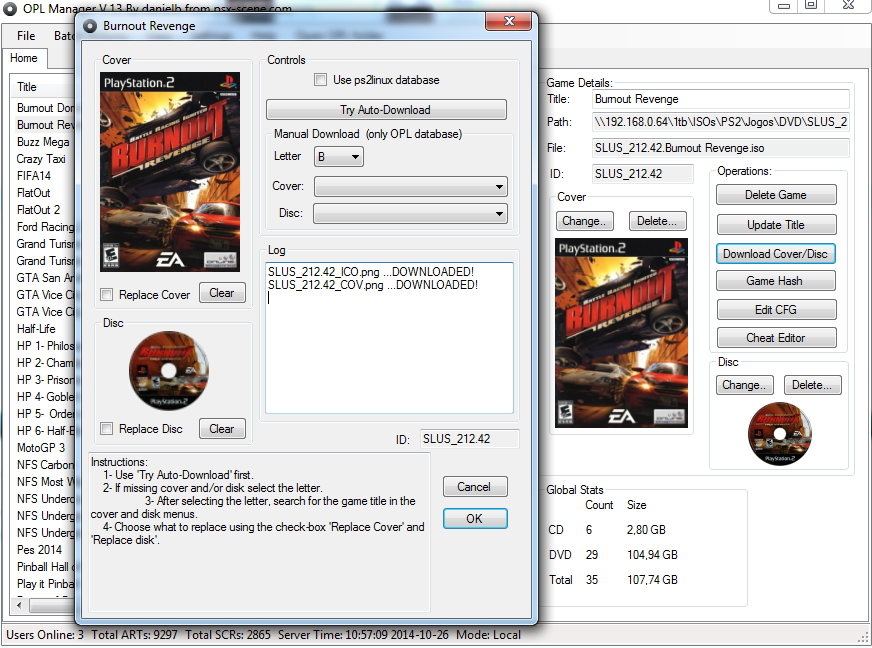Click the OPL Manager window title icon
872x648 pixels.
click(10, 9)
